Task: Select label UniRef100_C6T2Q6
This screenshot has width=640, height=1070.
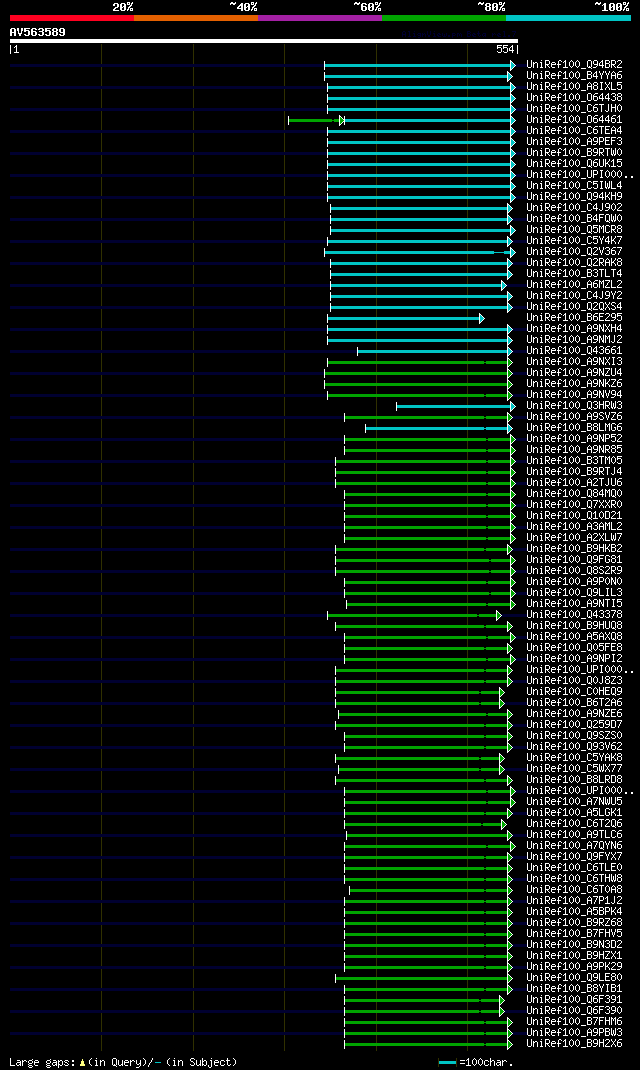Action: [574, 824]
